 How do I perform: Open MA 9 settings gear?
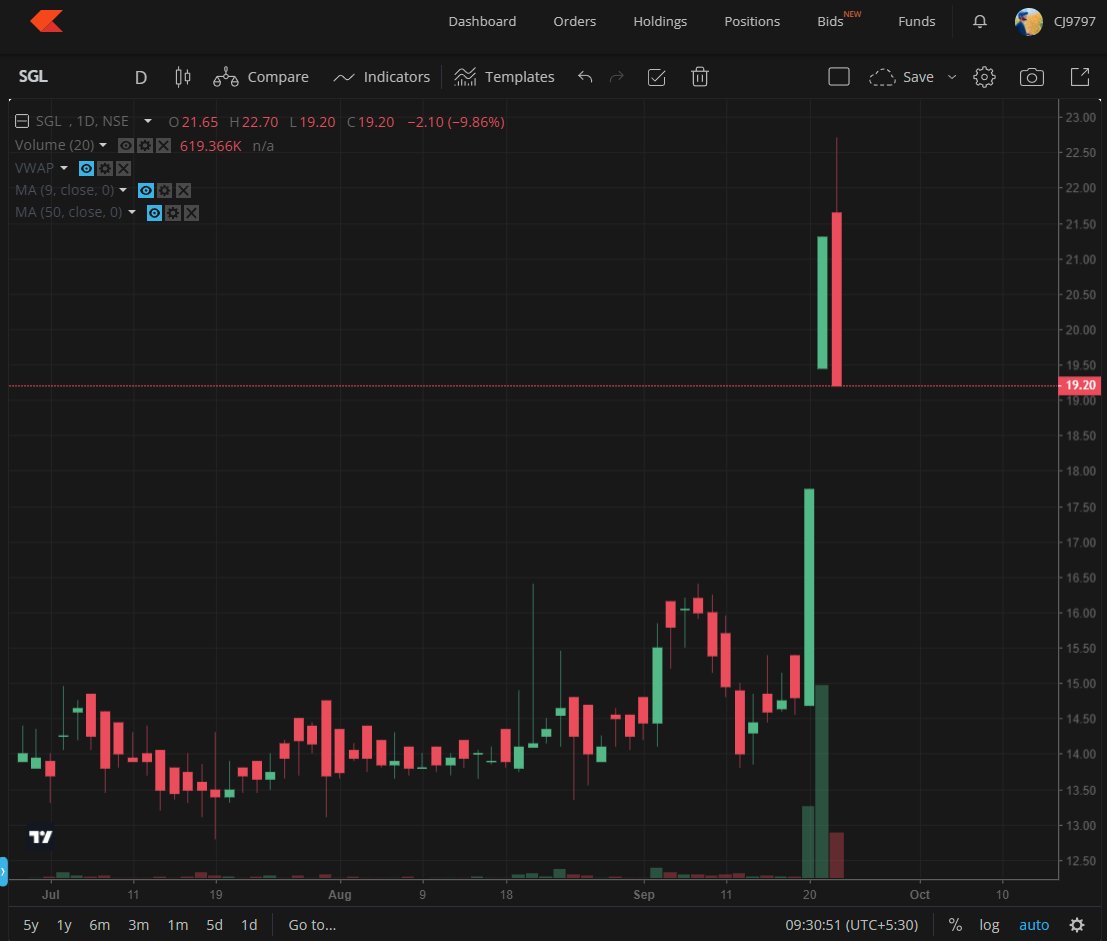[164, 190]
